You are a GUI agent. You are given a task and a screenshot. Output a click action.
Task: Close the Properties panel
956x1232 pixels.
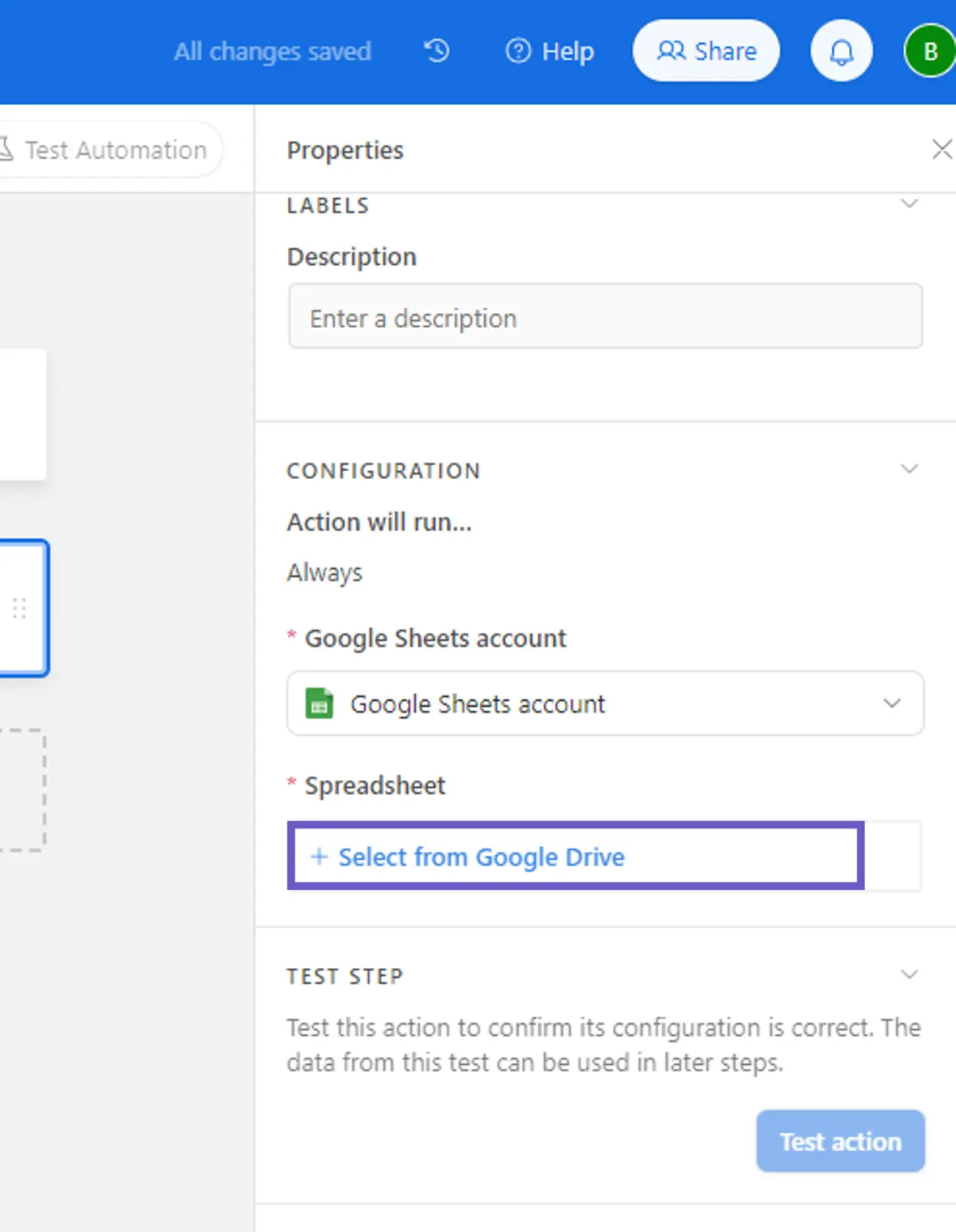[x=941, y=149]
